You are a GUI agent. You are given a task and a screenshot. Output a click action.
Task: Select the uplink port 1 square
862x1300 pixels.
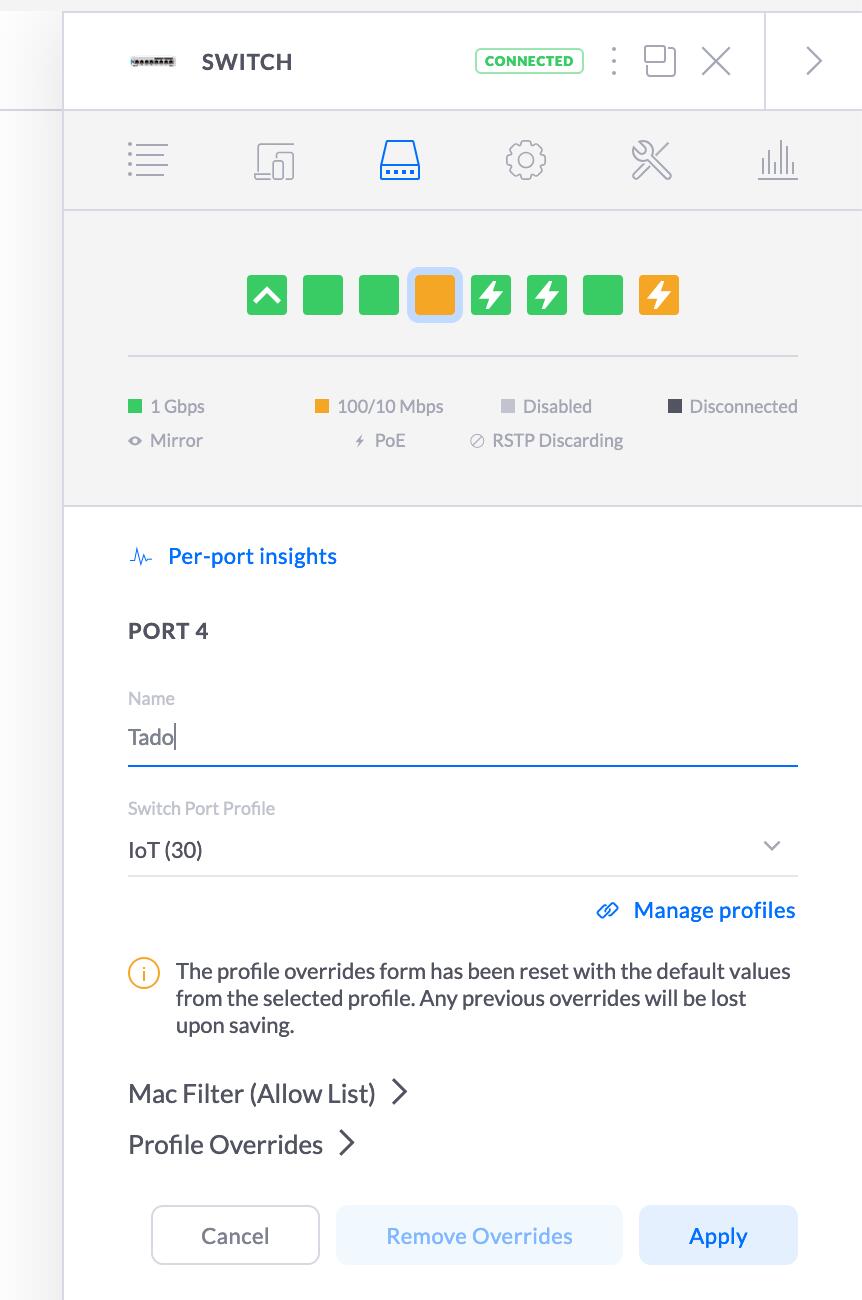pyautogui.click(x=267, y=296)
